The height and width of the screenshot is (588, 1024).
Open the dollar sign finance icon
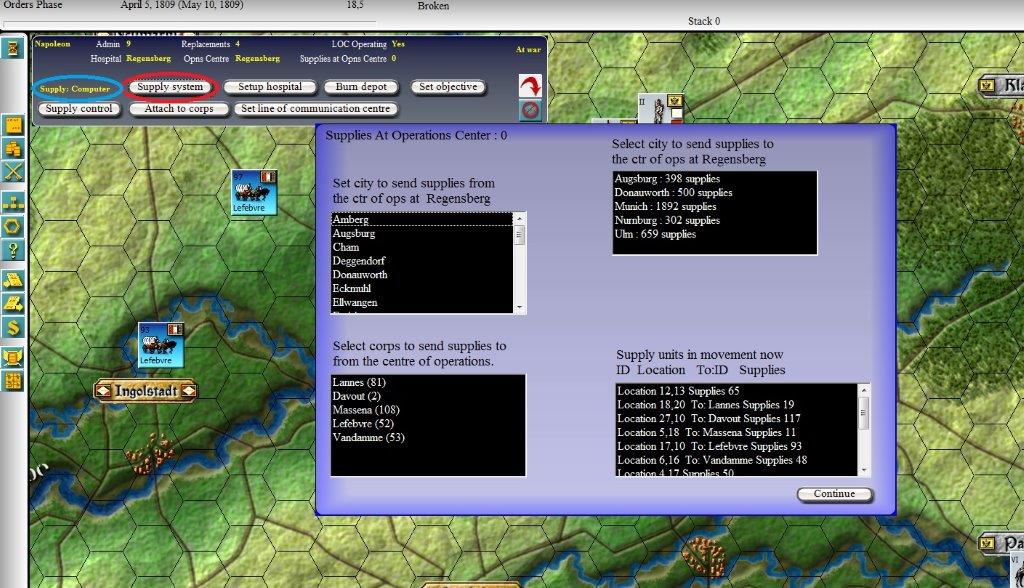coord(13,327)
